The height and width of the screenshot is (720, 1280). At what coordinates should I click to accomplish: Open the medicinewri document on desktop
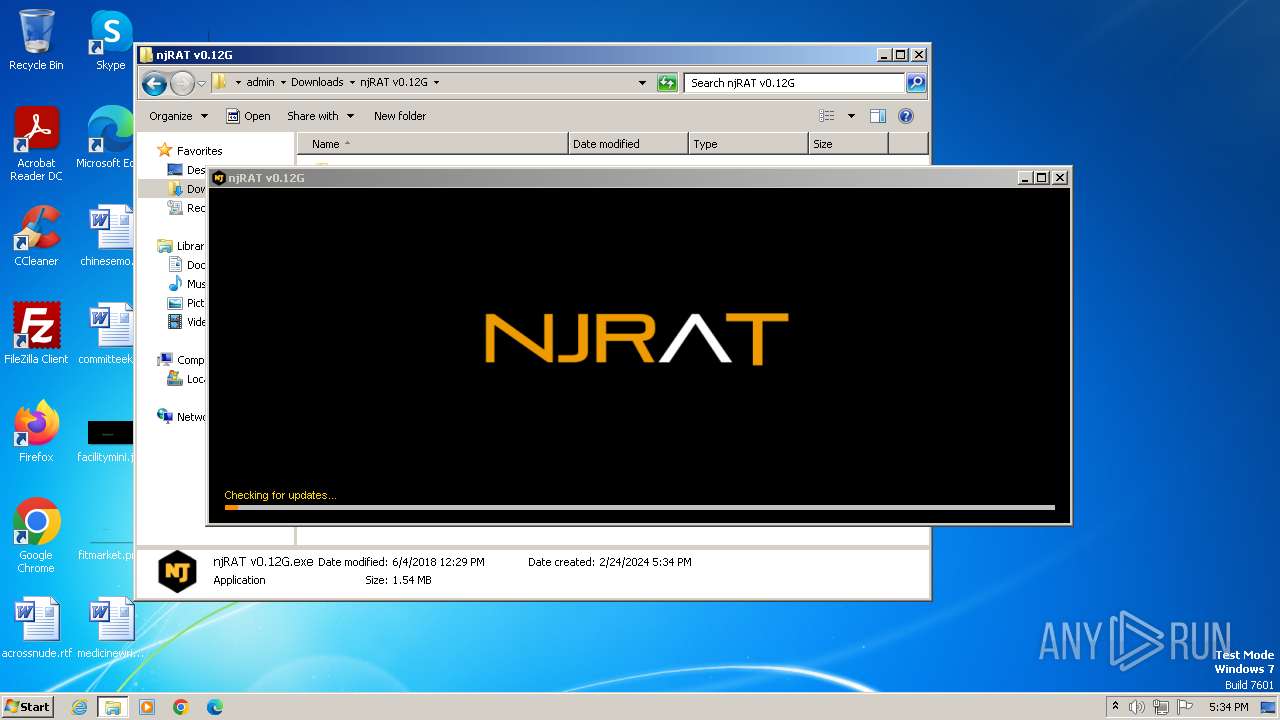[x=110, y=628]
